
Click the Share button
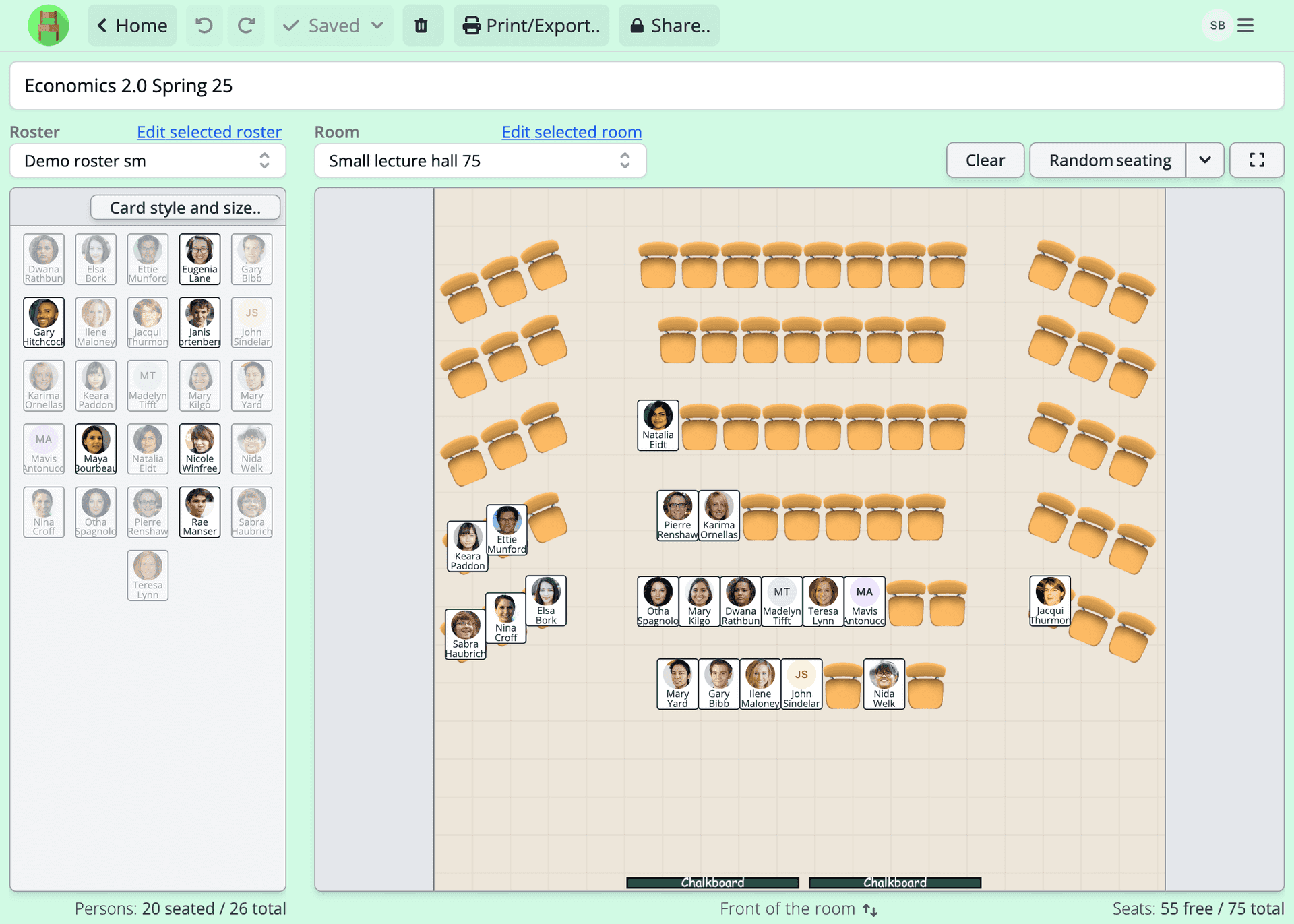click(x=670, y=25)
